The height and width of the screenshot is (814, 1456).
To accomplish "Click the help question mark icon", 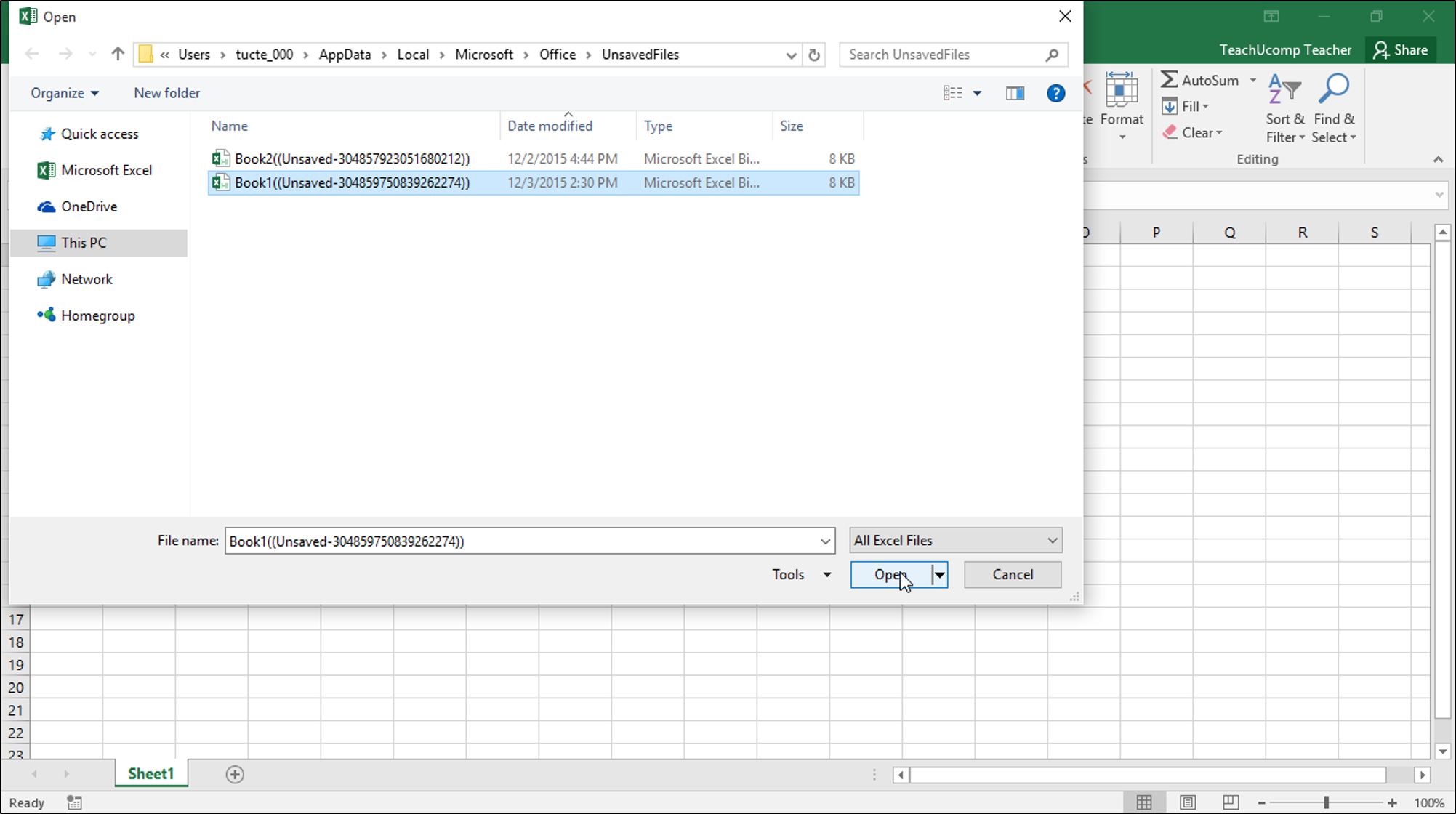I will tap(1055, 93).
